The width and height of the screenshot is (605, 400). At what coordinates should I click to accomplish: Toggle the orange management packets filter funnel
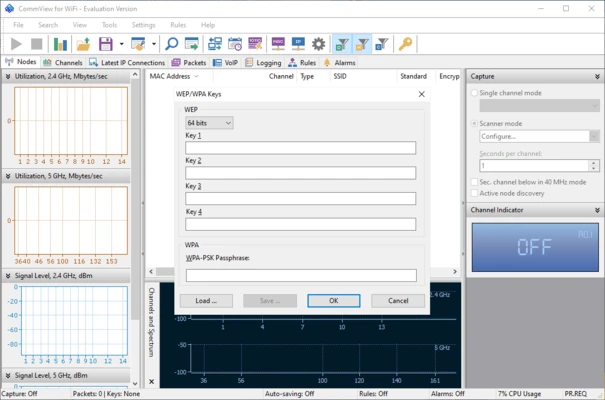pos(362,44)
